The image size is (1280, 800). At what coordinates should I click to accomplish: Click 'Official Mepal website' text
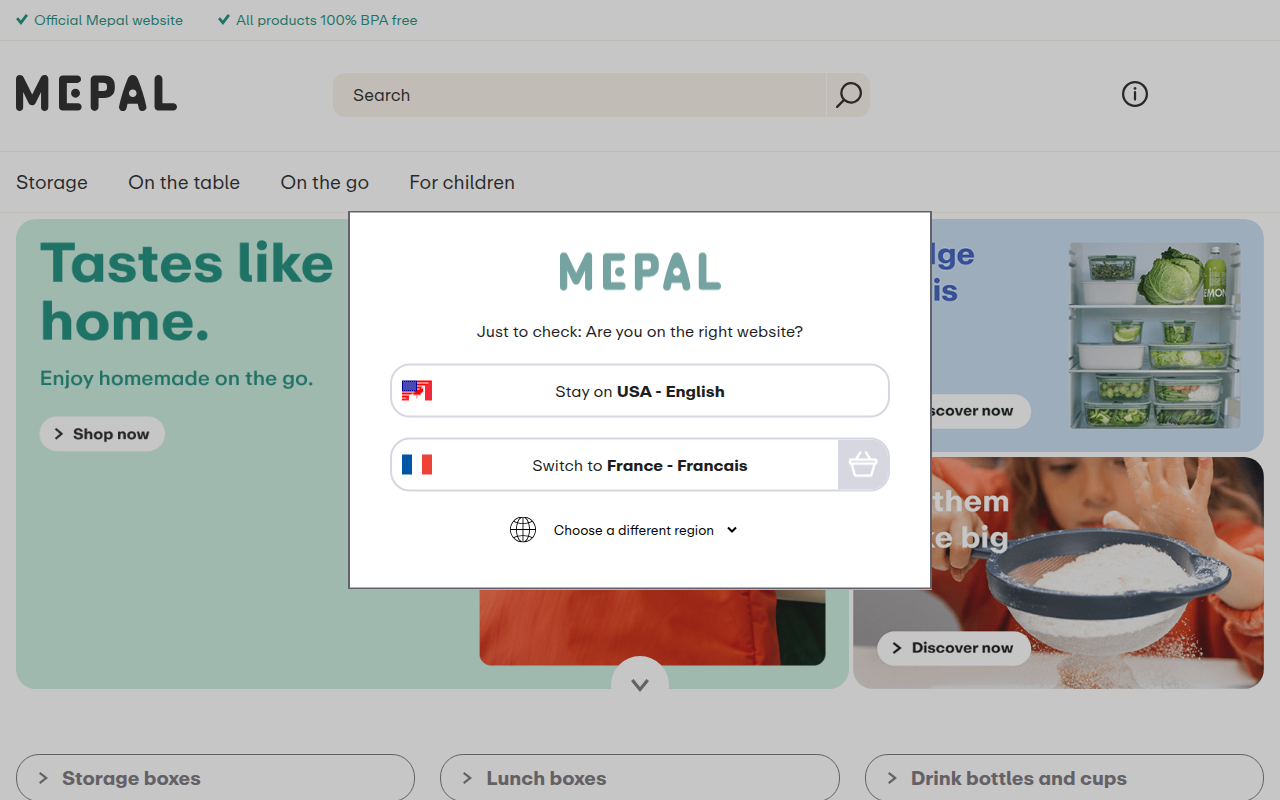coord(108,20)
